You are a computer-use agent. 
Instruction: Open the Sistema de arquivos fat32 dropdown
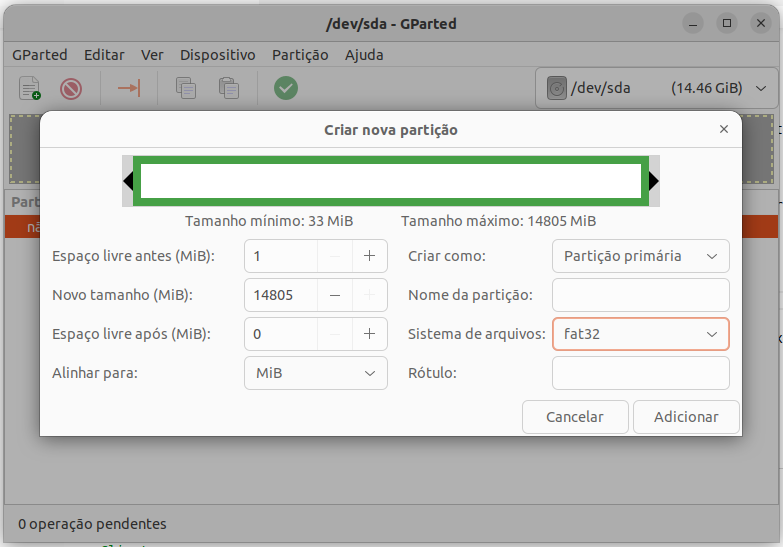641,334
